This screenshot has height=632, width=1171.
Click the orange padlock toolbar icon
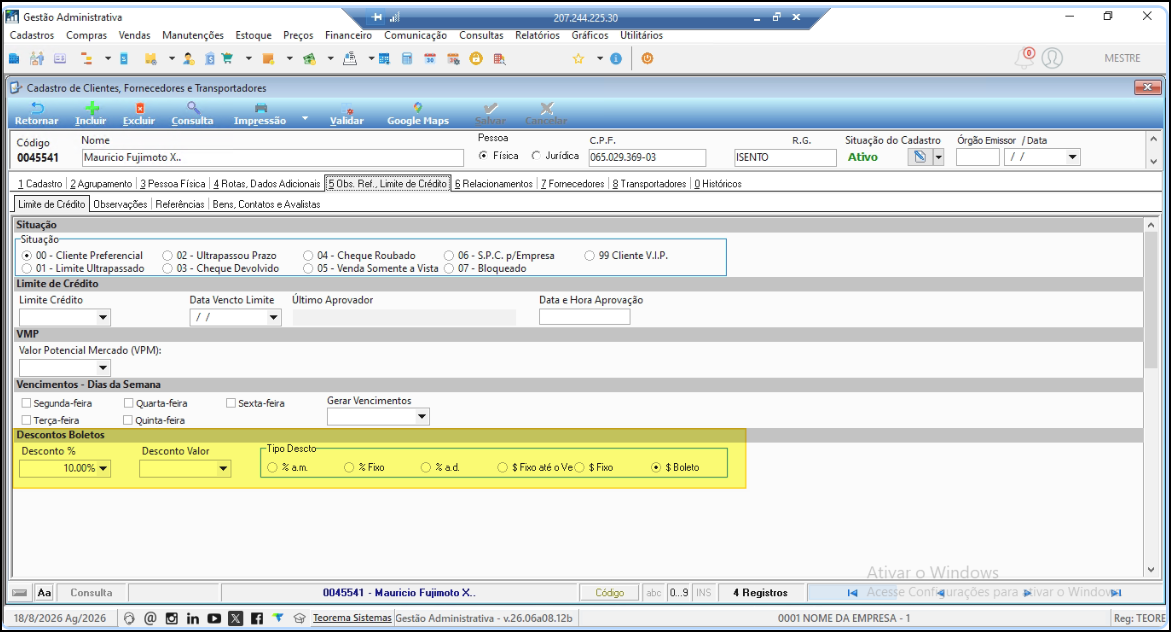click(476, 58)
